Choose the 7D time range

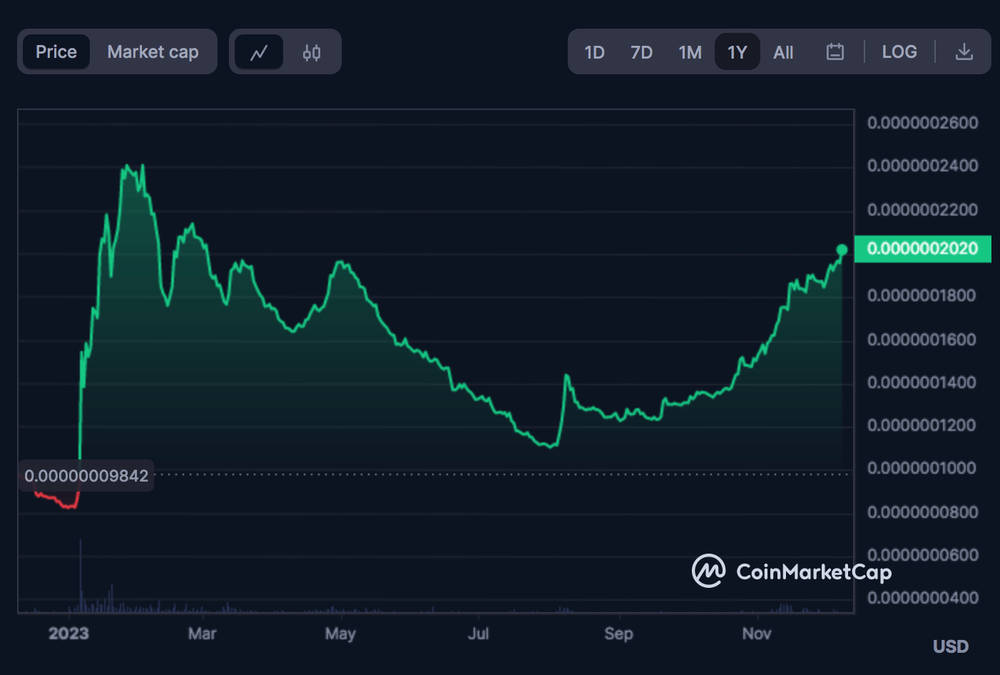(x=642, y=52)
